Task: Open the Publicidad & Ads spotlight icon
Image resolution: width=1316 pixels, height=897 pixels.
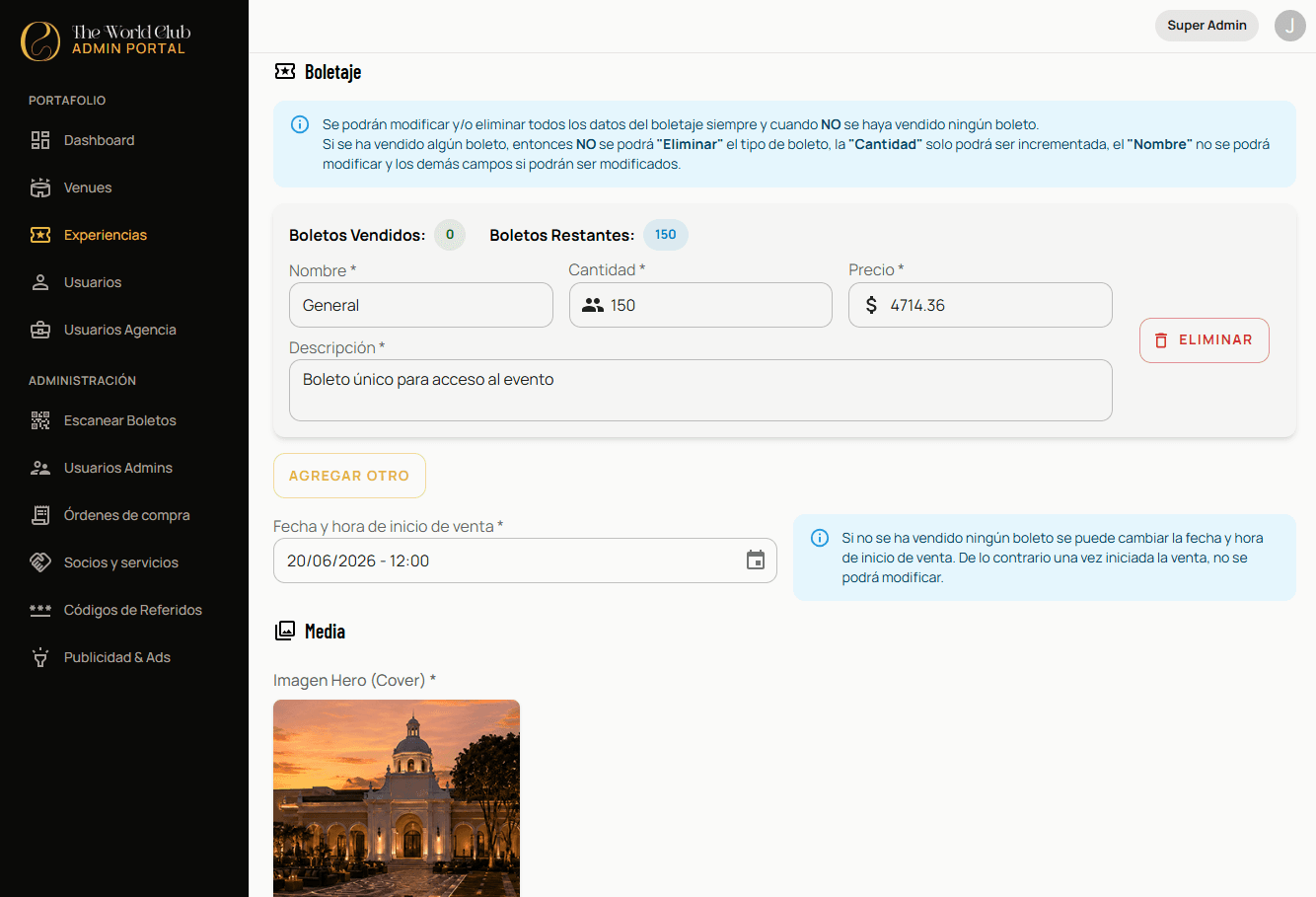Action: 40,657
